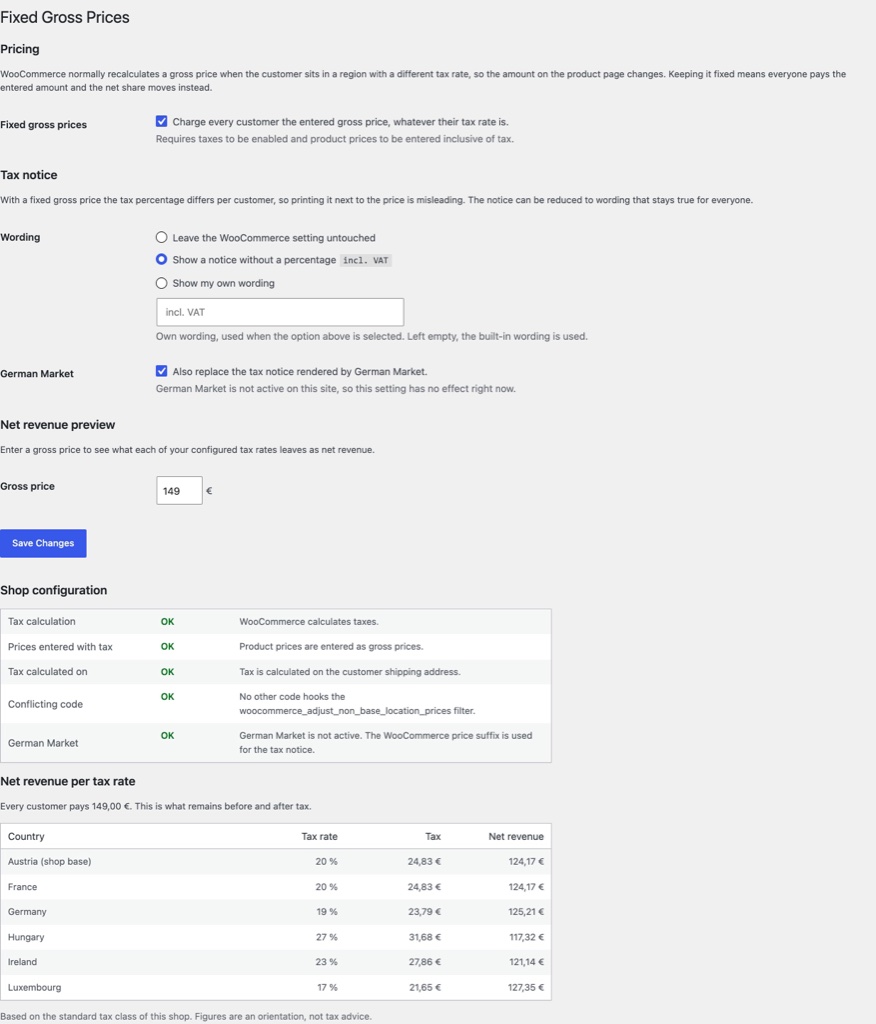
Task: Click Germany's 125,21 € net revenue
Action: (x=526, y=912)
